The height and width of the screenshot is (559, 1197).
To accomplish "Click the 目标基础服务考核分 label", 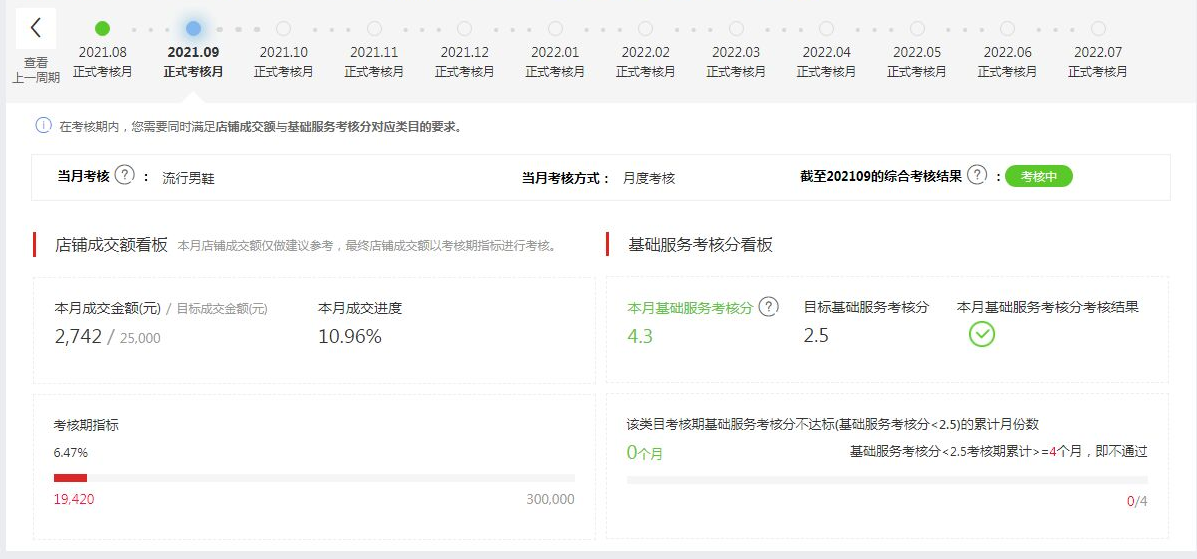I will coord(866,307).
